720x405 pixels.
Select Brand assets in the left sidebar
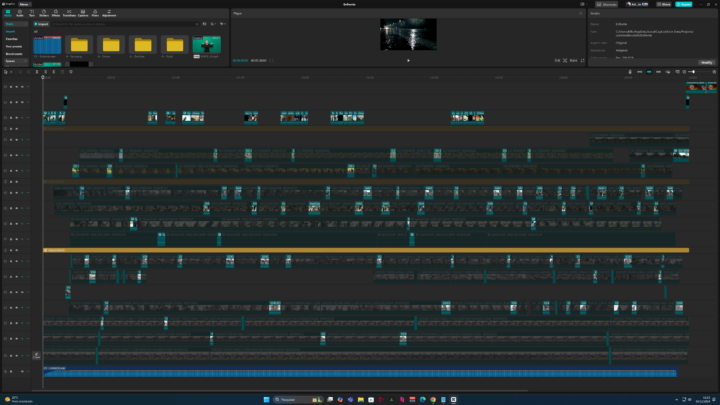(14, 53)
